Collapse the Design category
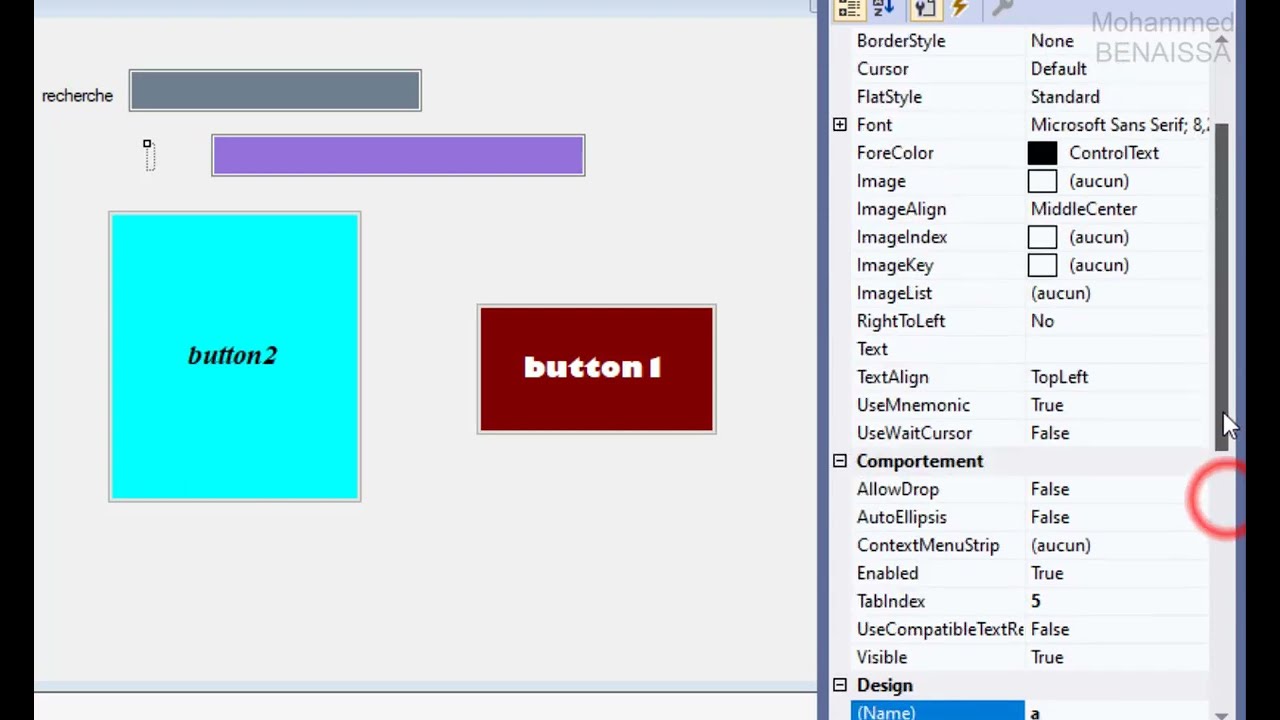 [840, 685]
